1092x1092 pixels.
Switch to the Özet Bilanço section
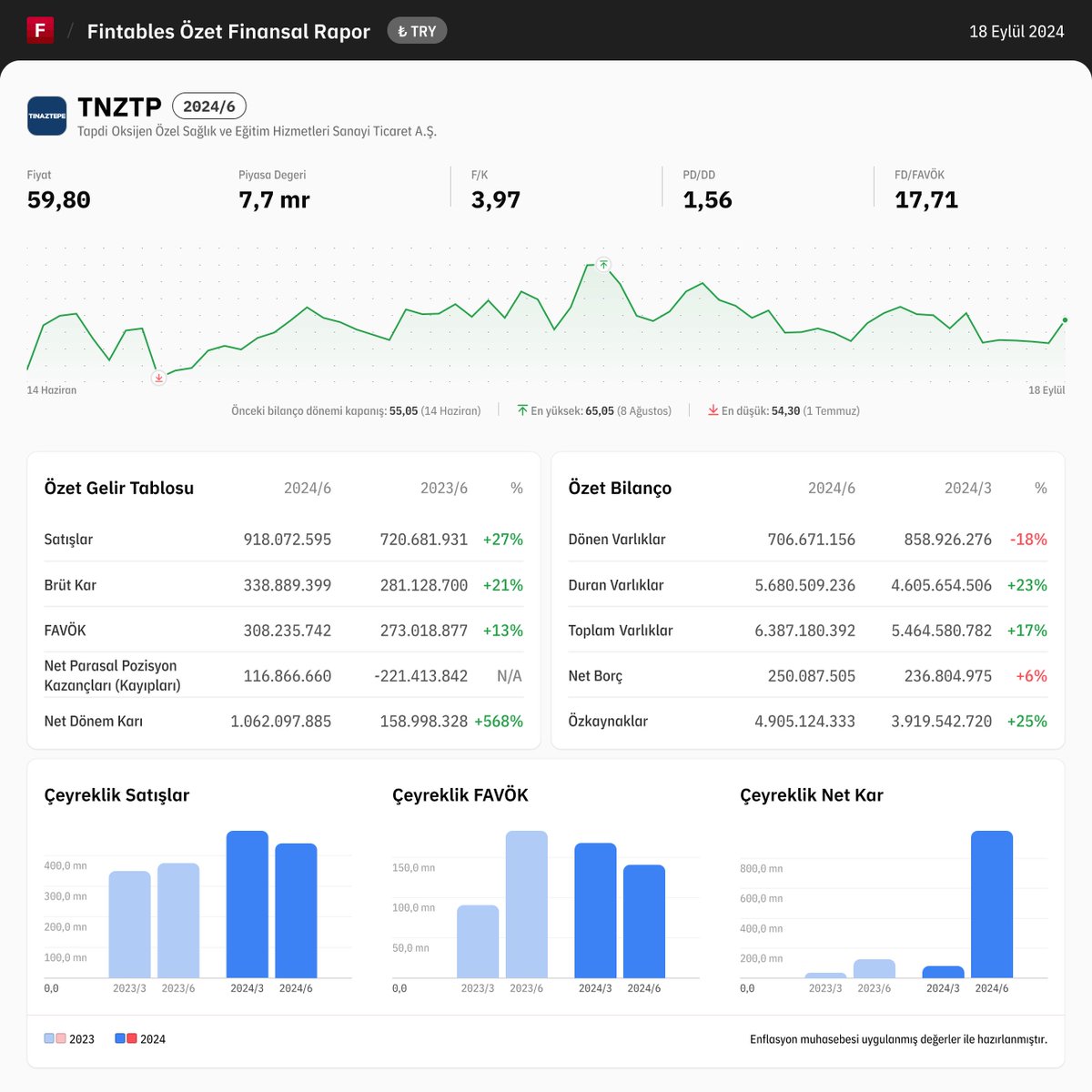coord(619,488)
